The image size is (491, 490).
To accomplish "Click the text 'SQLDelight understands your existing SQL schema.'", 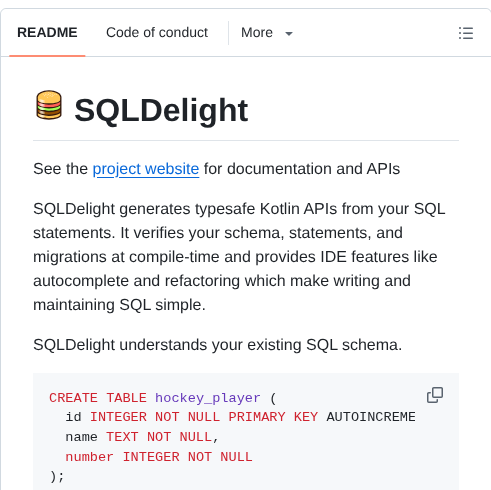I will pos(218,345).
